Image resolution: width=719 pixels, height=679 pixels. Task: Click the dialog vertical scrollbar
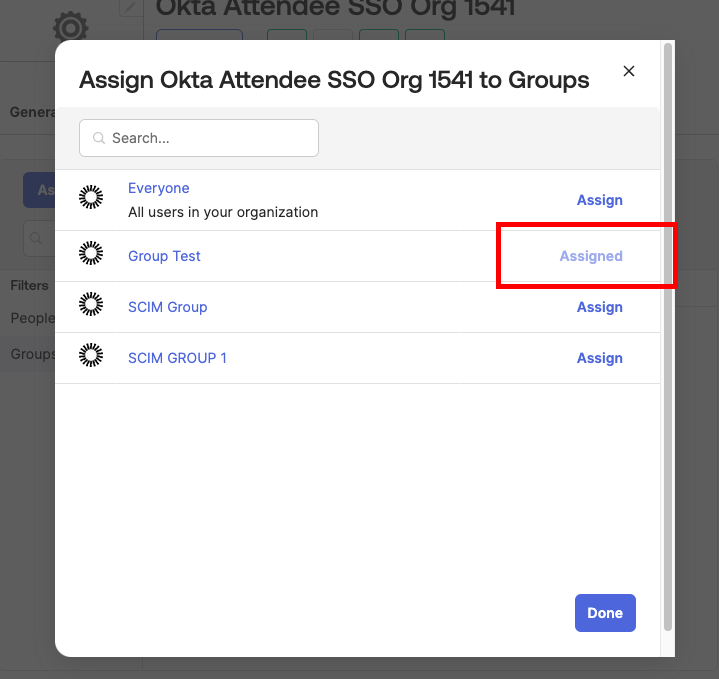[668, 337]
